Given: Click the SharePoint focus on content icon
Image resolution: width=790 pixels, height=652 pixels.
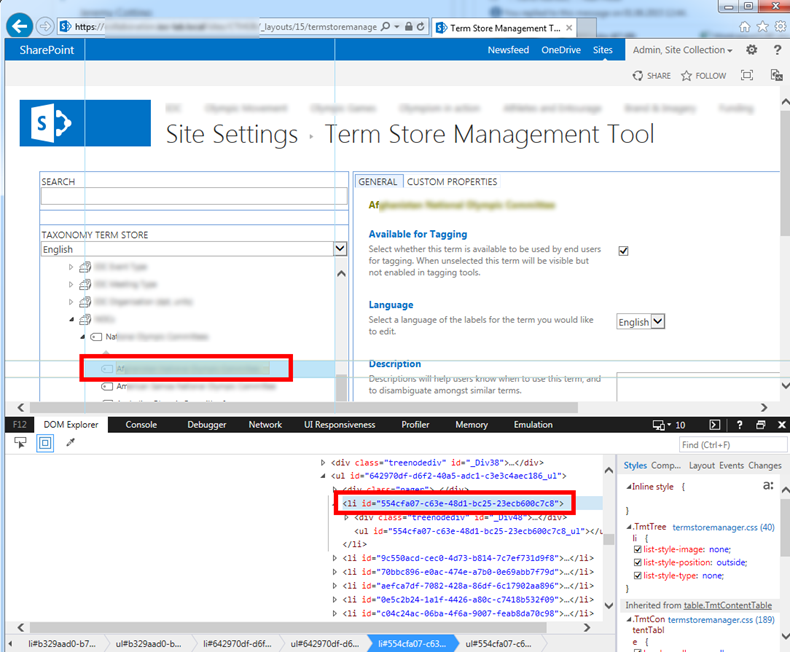Looking at the screenshot, I should 747,75.
